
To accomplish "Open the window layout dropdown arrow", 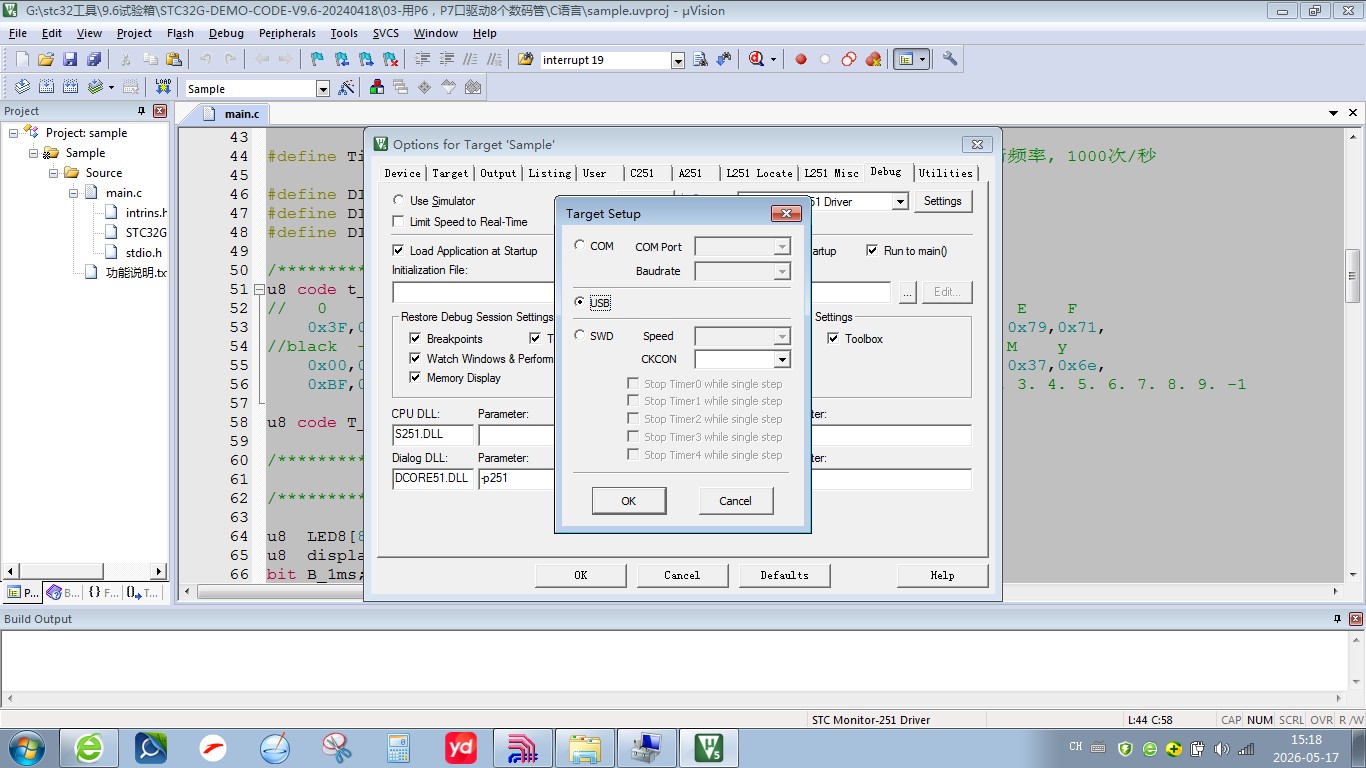I will coord(922,60).
